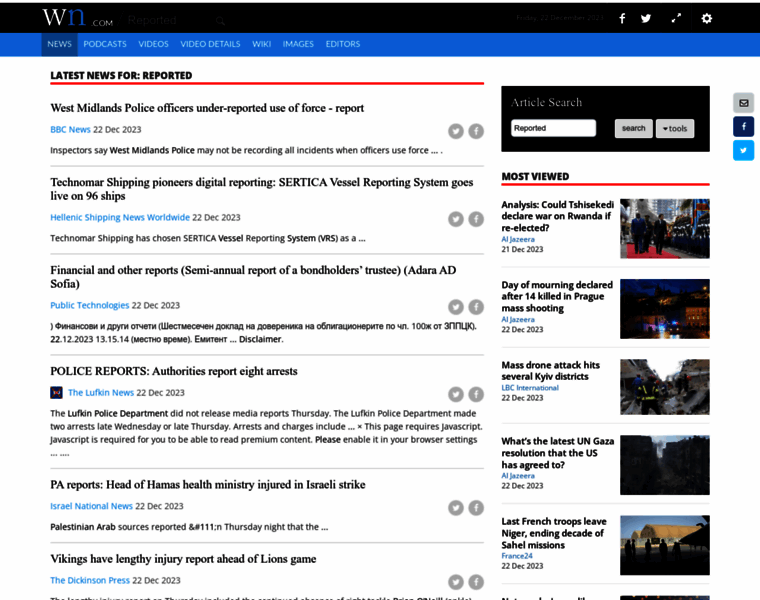The width and height of the screenshot is (760, 600).
Task: Open Technomar Shipping SERTICA headline
Action: (262, 189)
